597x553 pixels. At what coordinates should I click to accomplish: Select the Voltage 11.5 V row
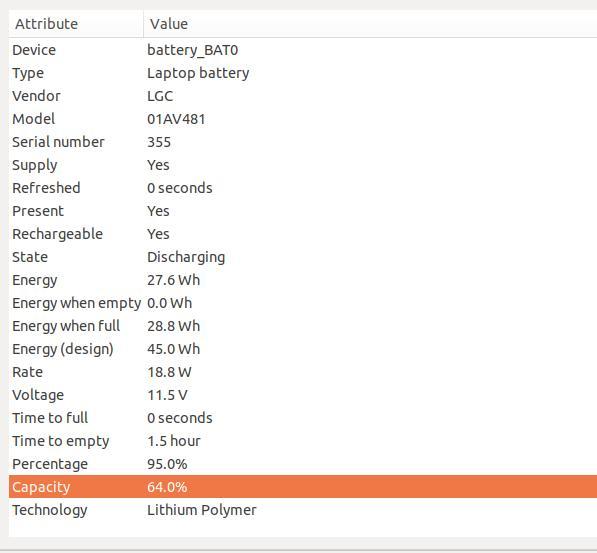pos(303,395)
